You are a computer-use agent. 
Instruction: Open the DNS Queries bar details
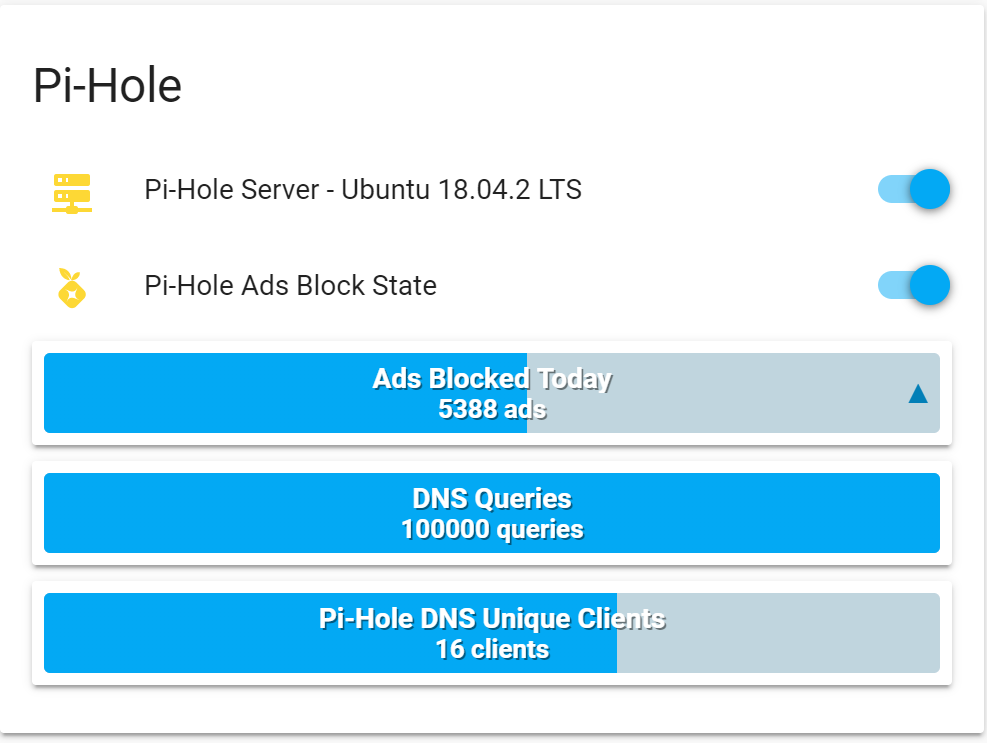click(492, 513)
